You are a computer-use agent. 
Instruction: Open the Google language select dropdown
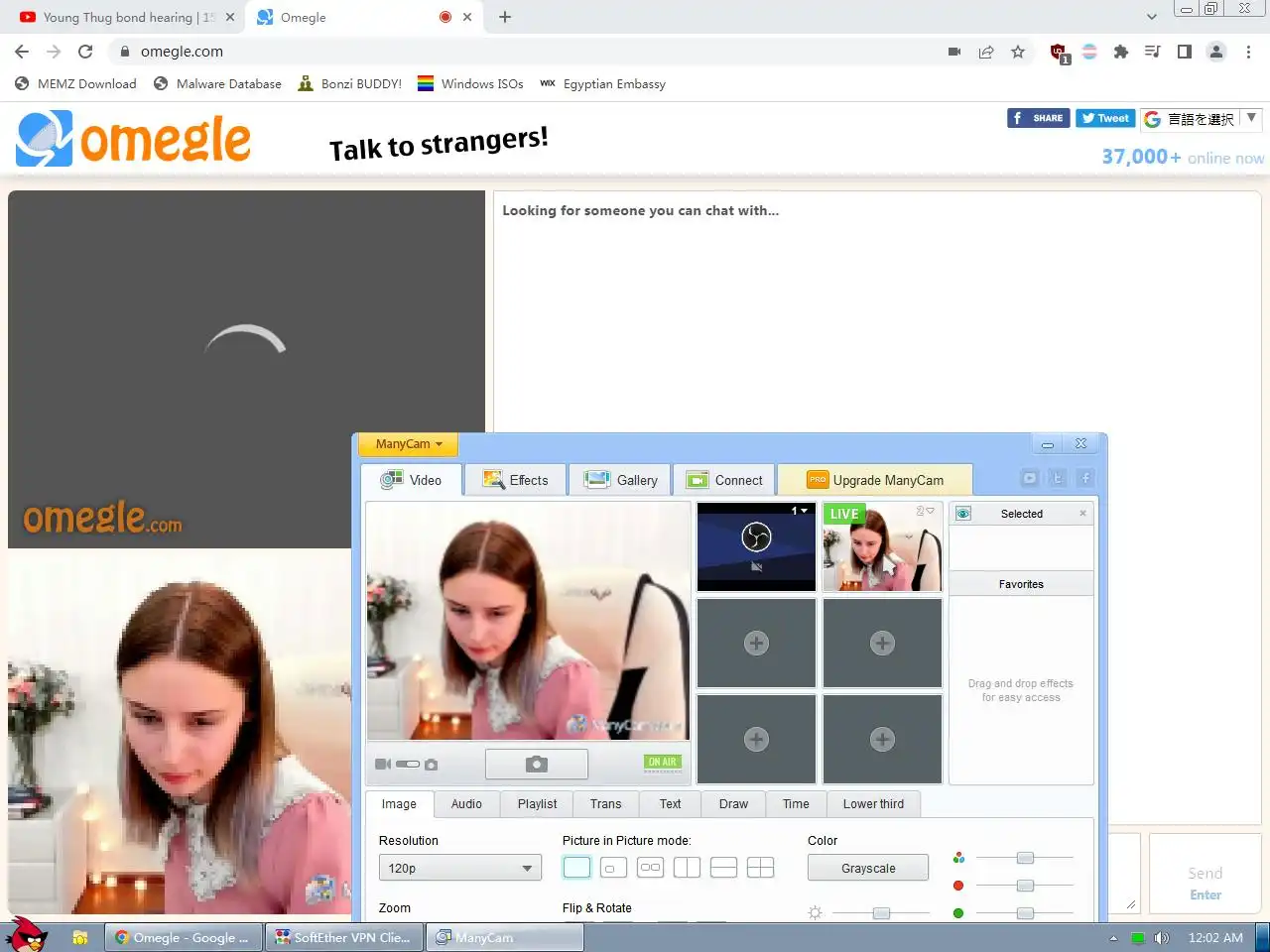pyautogui.click(x=1201, y=119)
